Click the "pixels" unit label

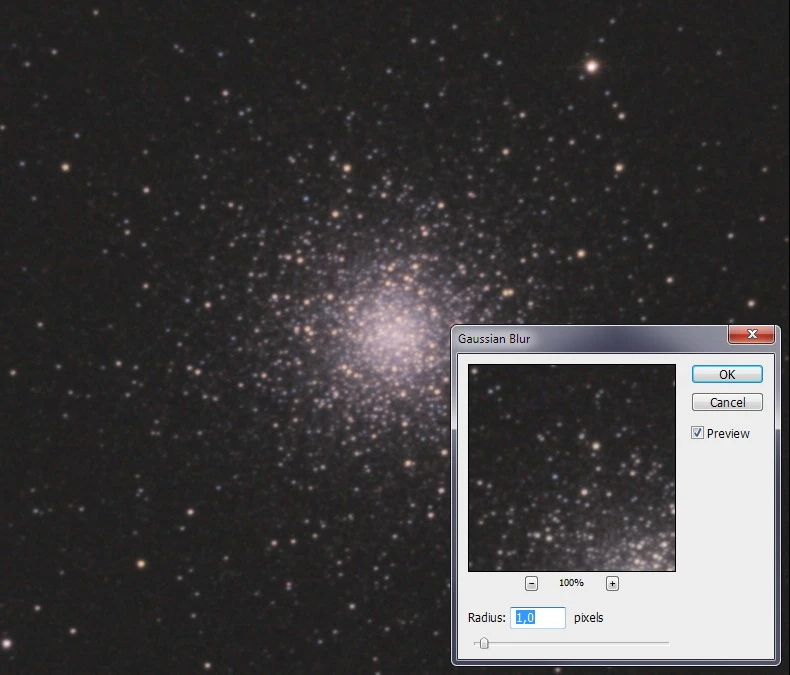point(588,618)
